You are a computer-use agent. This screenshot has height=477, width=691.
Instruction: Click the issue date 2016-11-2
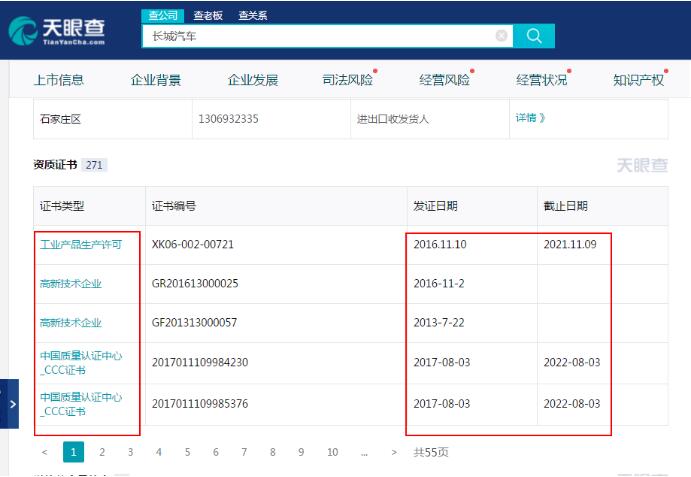click(x=439, y=283)
